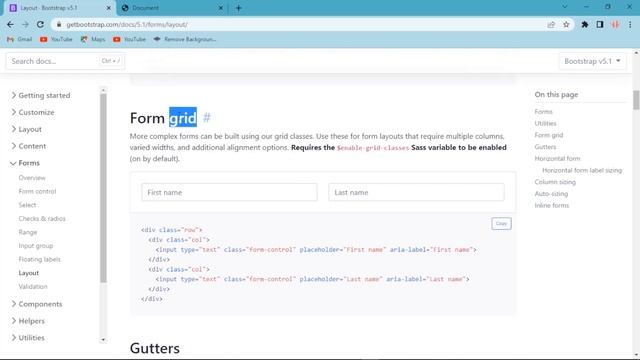The image size is (640, 360).
Task: Open the Floating labels page
Action: click(39, 259)
